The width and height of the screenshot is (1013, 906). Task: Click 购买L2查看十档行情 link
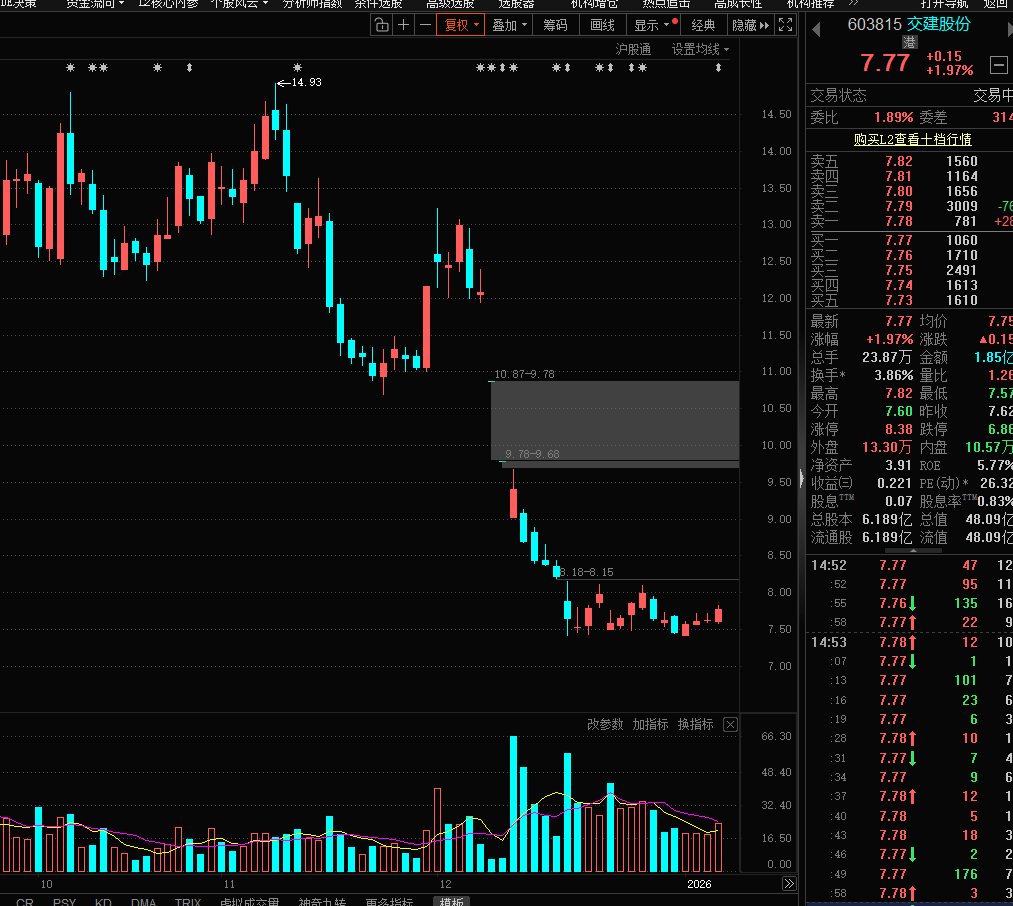click(x=912, y=140)
